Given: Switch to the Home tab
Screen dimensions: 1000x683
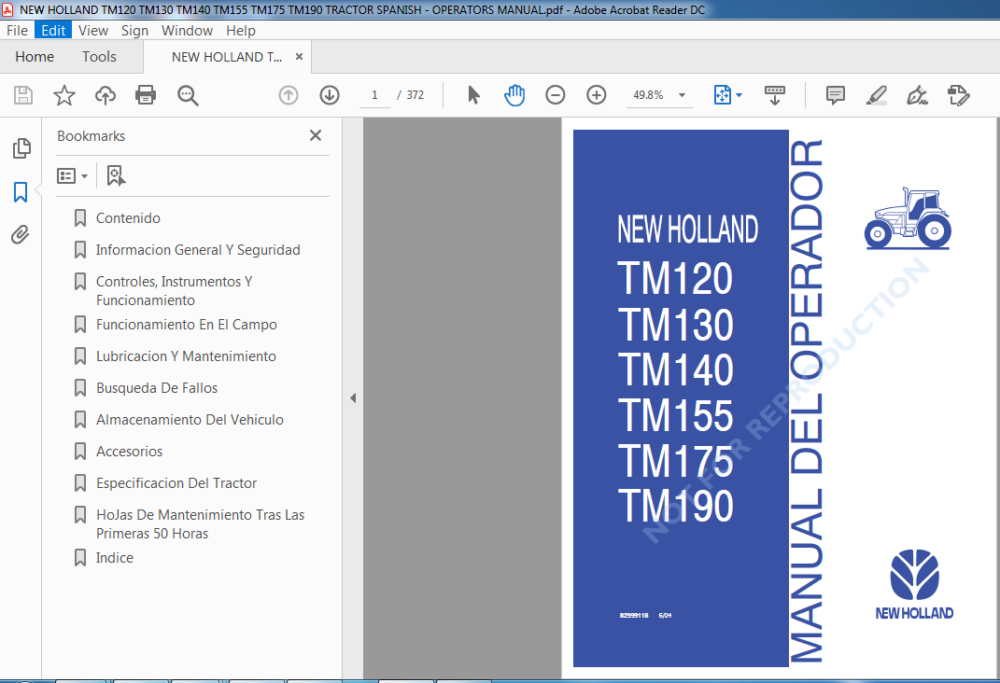Looking at the screenshot, I should [34, 57].
